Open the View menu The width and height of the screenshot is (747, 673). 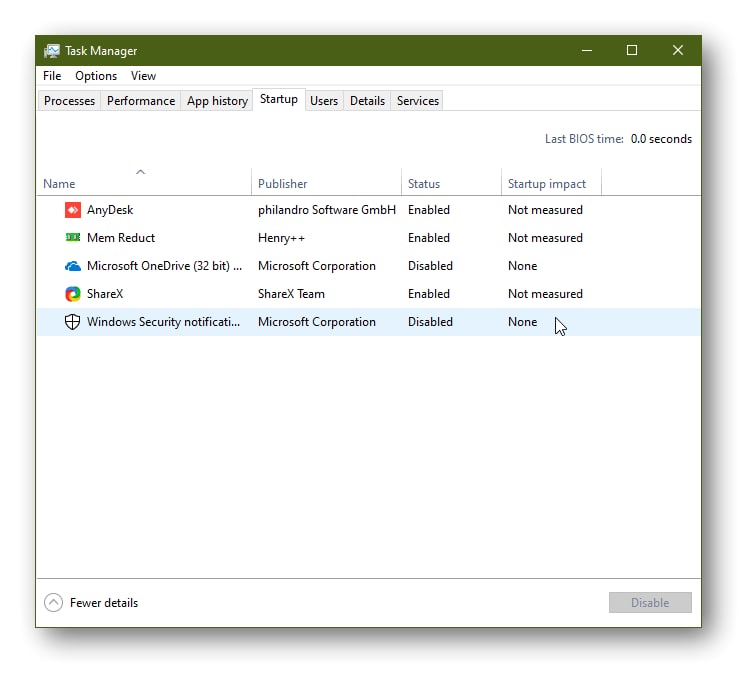143,76
